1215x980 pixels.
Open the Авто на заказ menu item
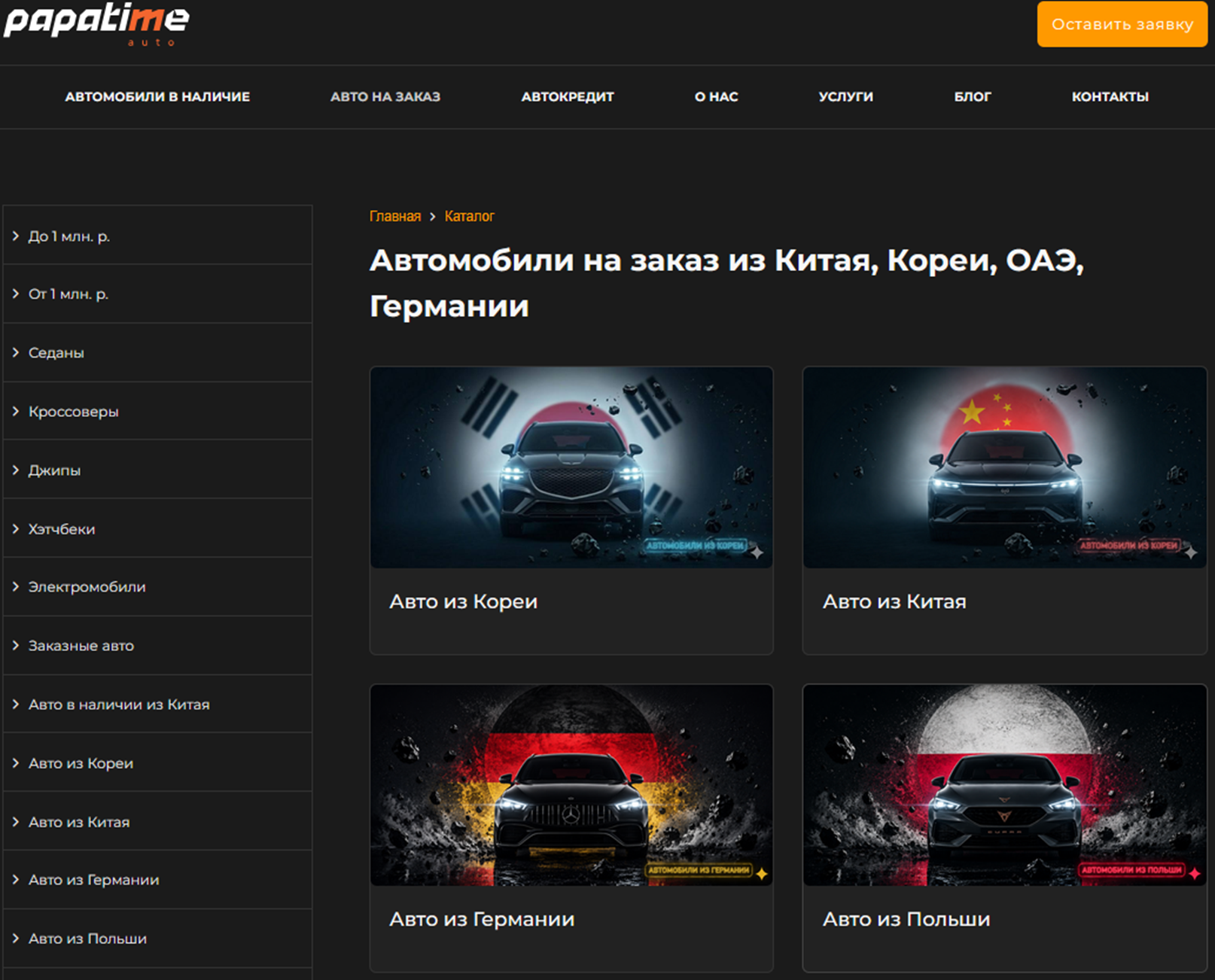coord(385,96)
